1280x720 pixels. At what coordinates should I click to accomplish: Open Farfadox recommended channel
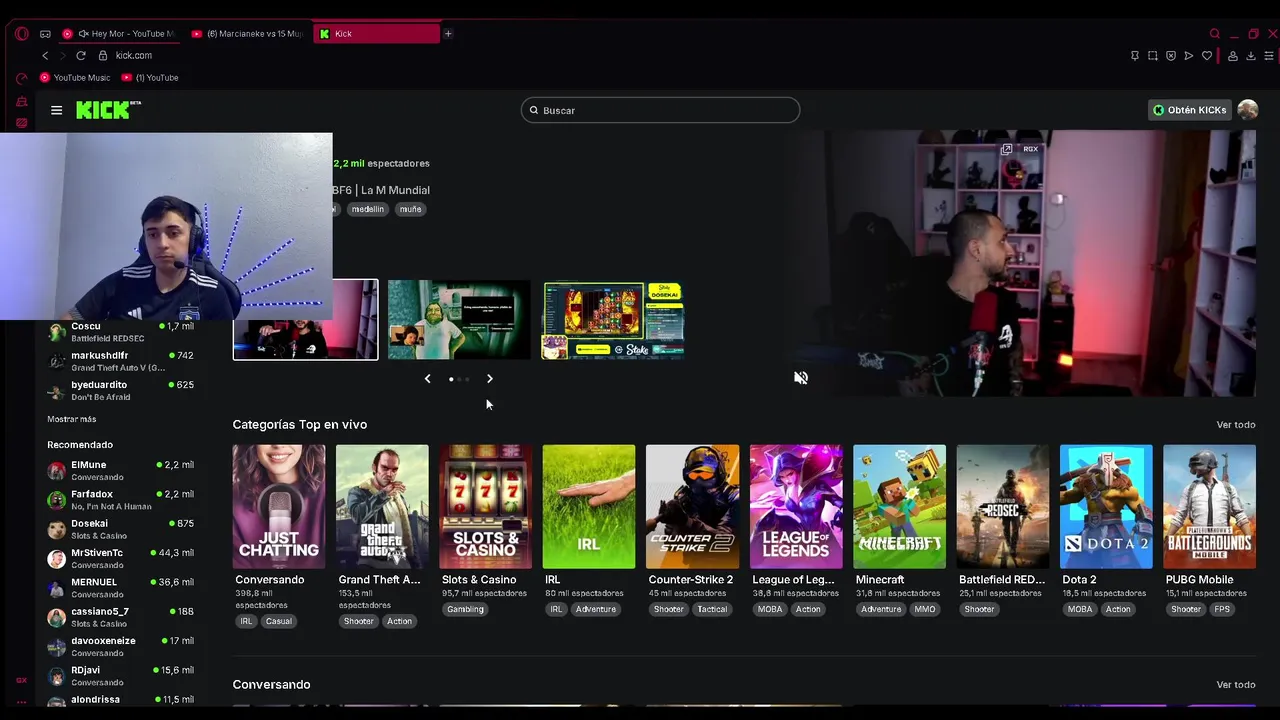click(x=120, y=500)
